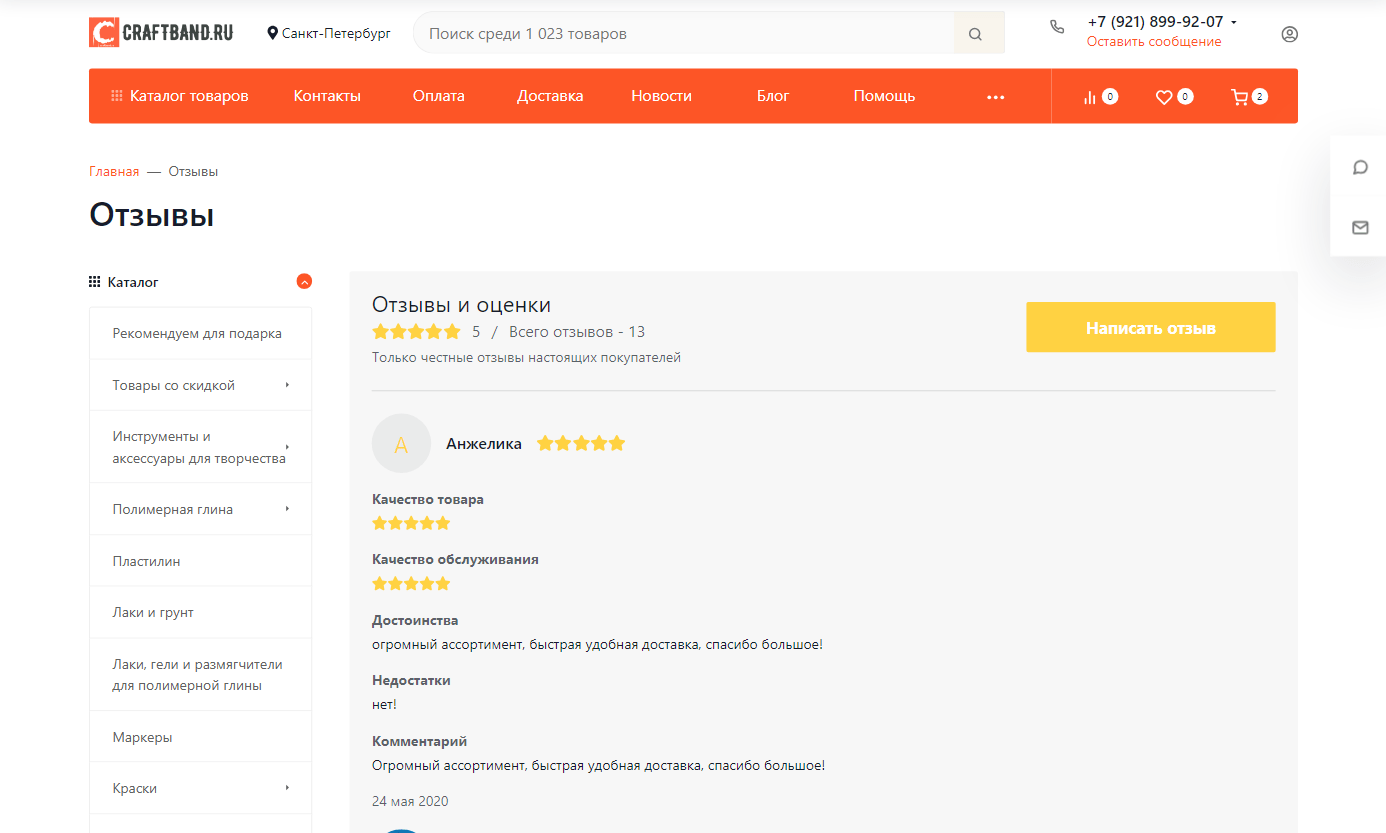This screenshot has height=833, width=1386.
Task: Click Только честные отзывы настоящих покупателей text
Action: tap(526, 358)
